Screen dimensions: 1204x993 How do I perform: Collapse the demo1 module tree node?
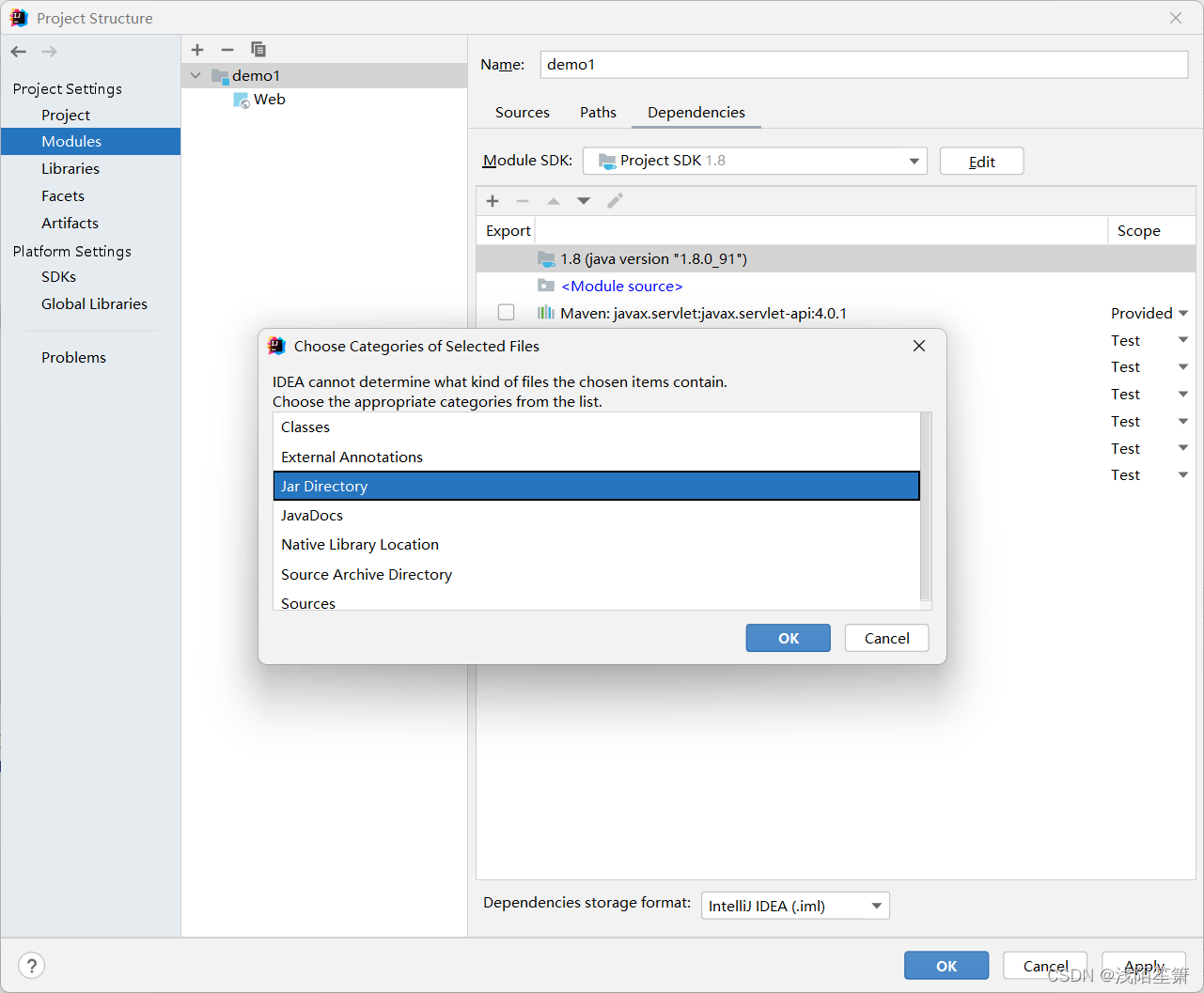tap(195, 75)
